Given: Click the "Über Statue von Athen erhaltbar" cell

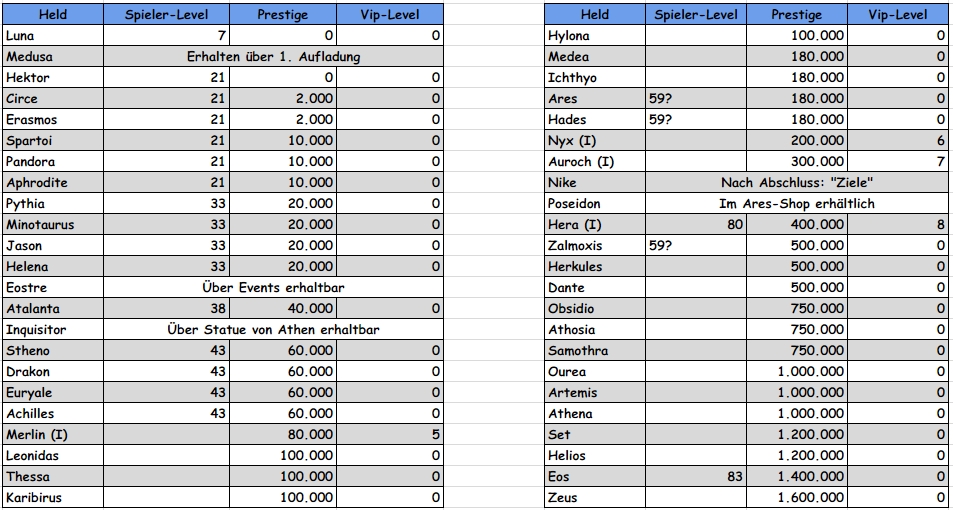Looking at the screenshot, I should coord(273,330).
